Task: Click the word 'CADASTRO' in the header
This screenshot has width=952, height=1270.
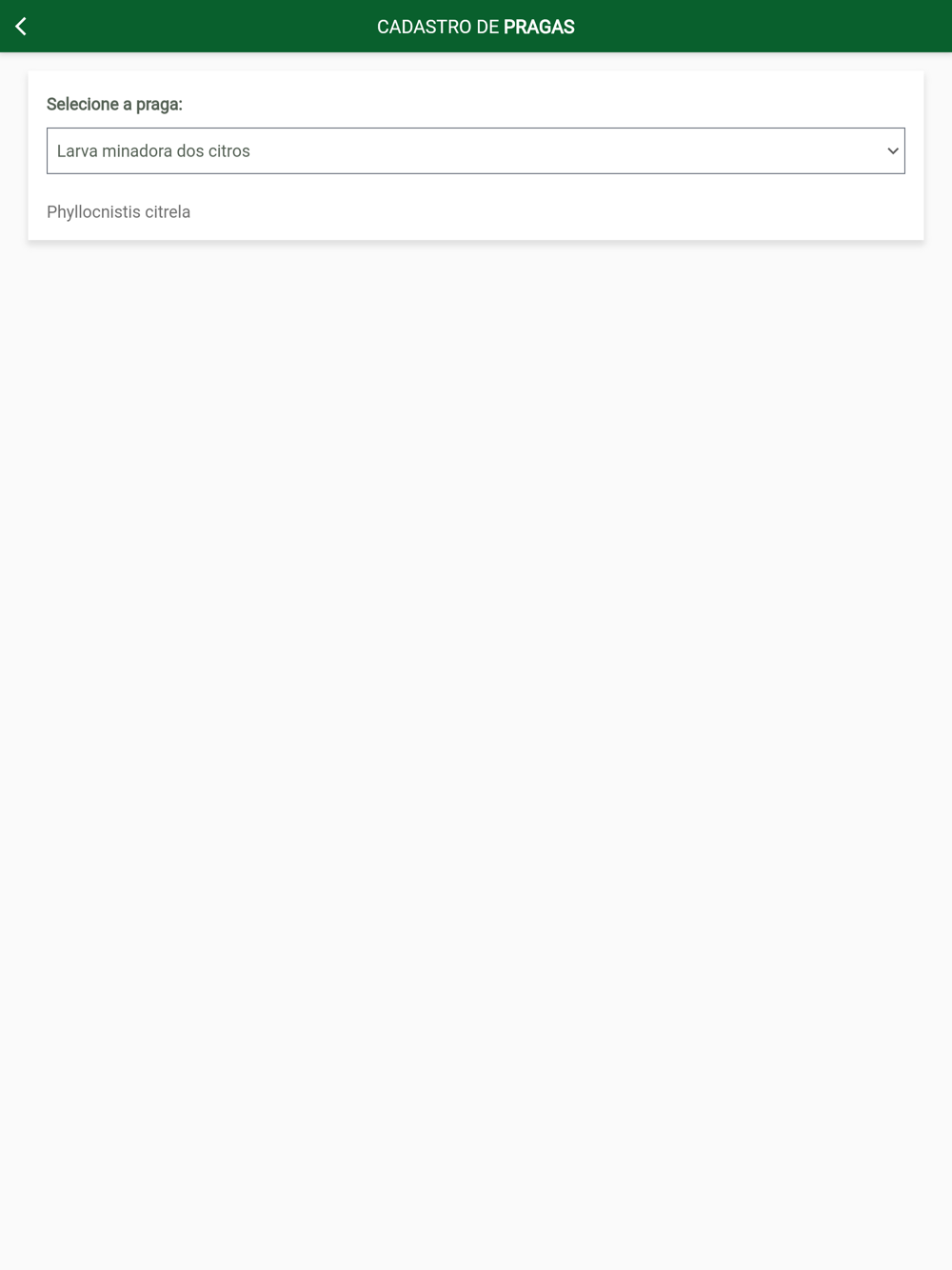Action: [425, 27]
